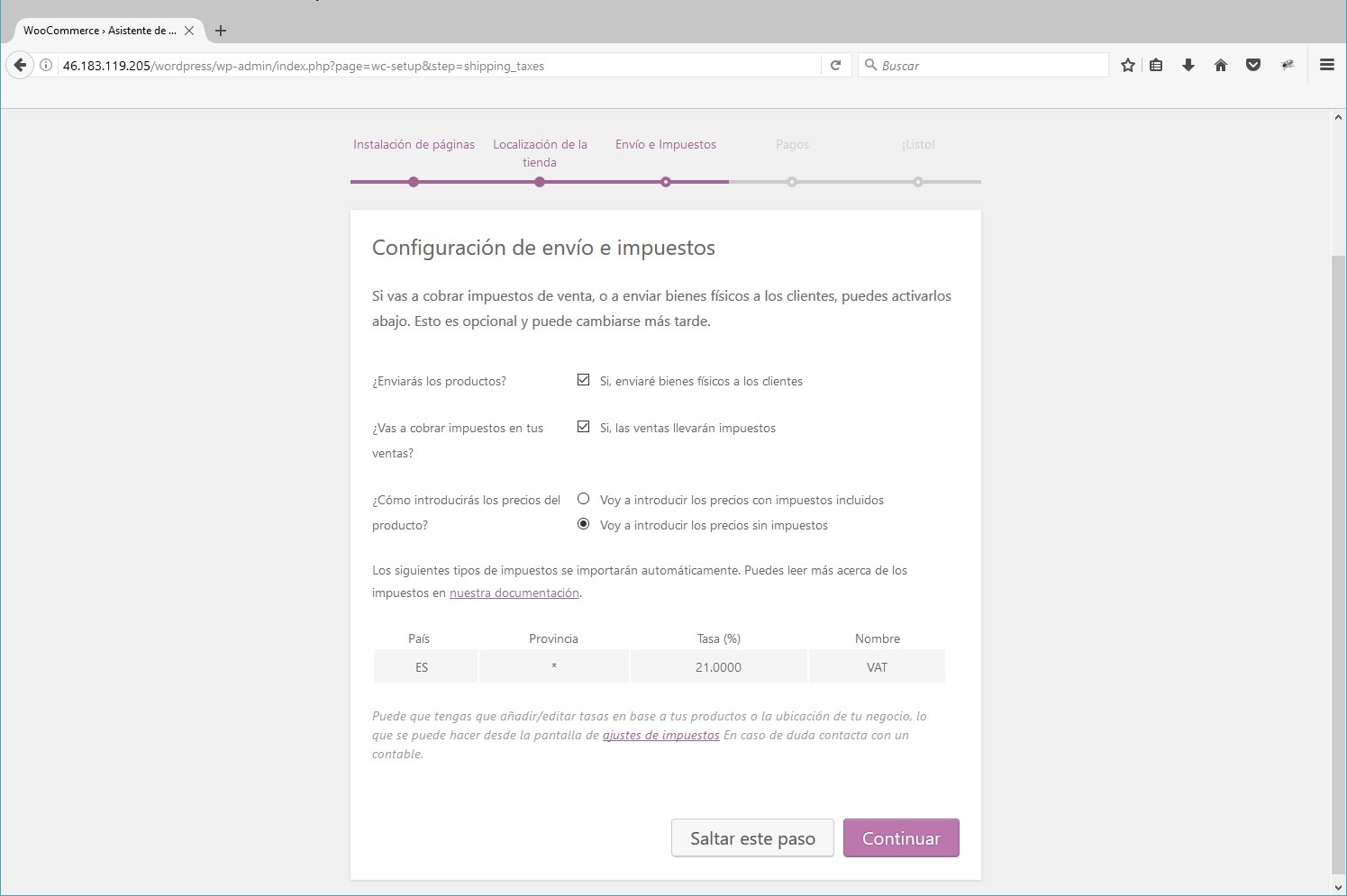1347x896 pixels.
Task: Show bookmarks list icon
Action: (1156, 65)
